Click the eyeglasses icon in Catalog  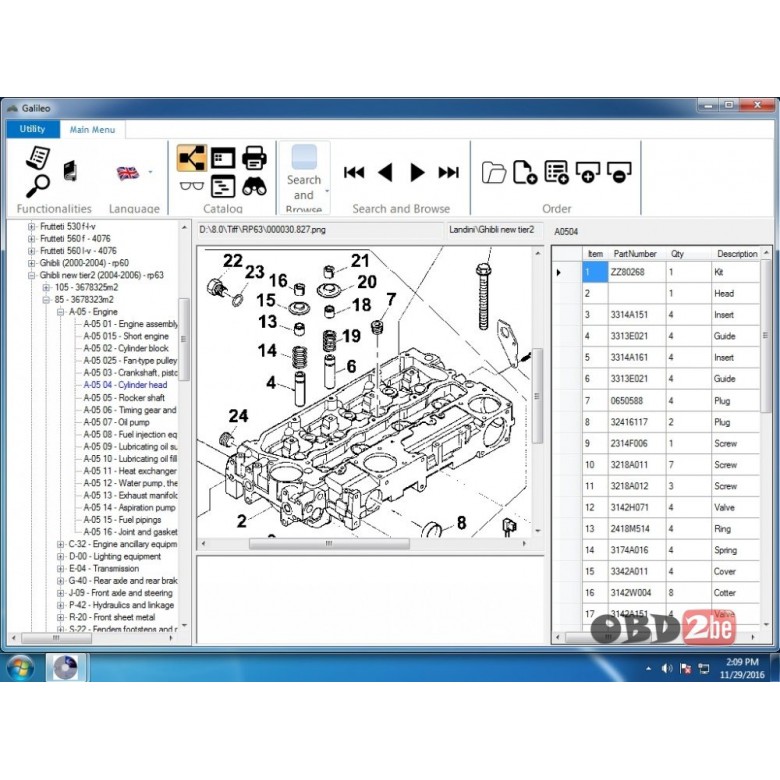192,186
